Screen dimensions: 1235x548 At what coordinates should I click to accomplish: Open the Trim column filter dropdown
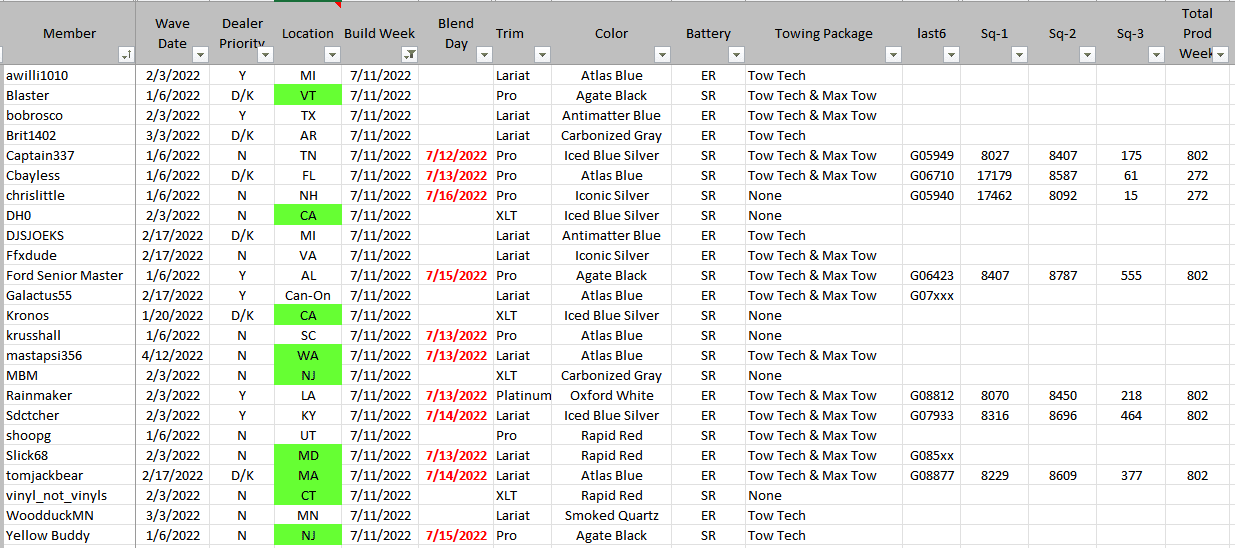tap(542, 55)
